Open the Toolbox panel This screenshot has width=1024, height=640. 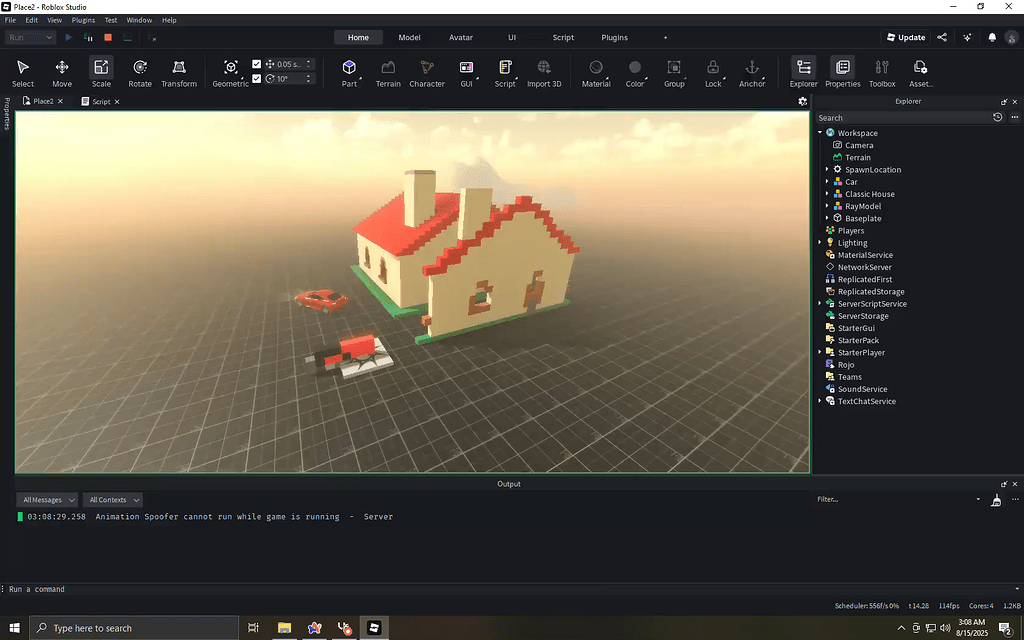click(x=881, y=71)
